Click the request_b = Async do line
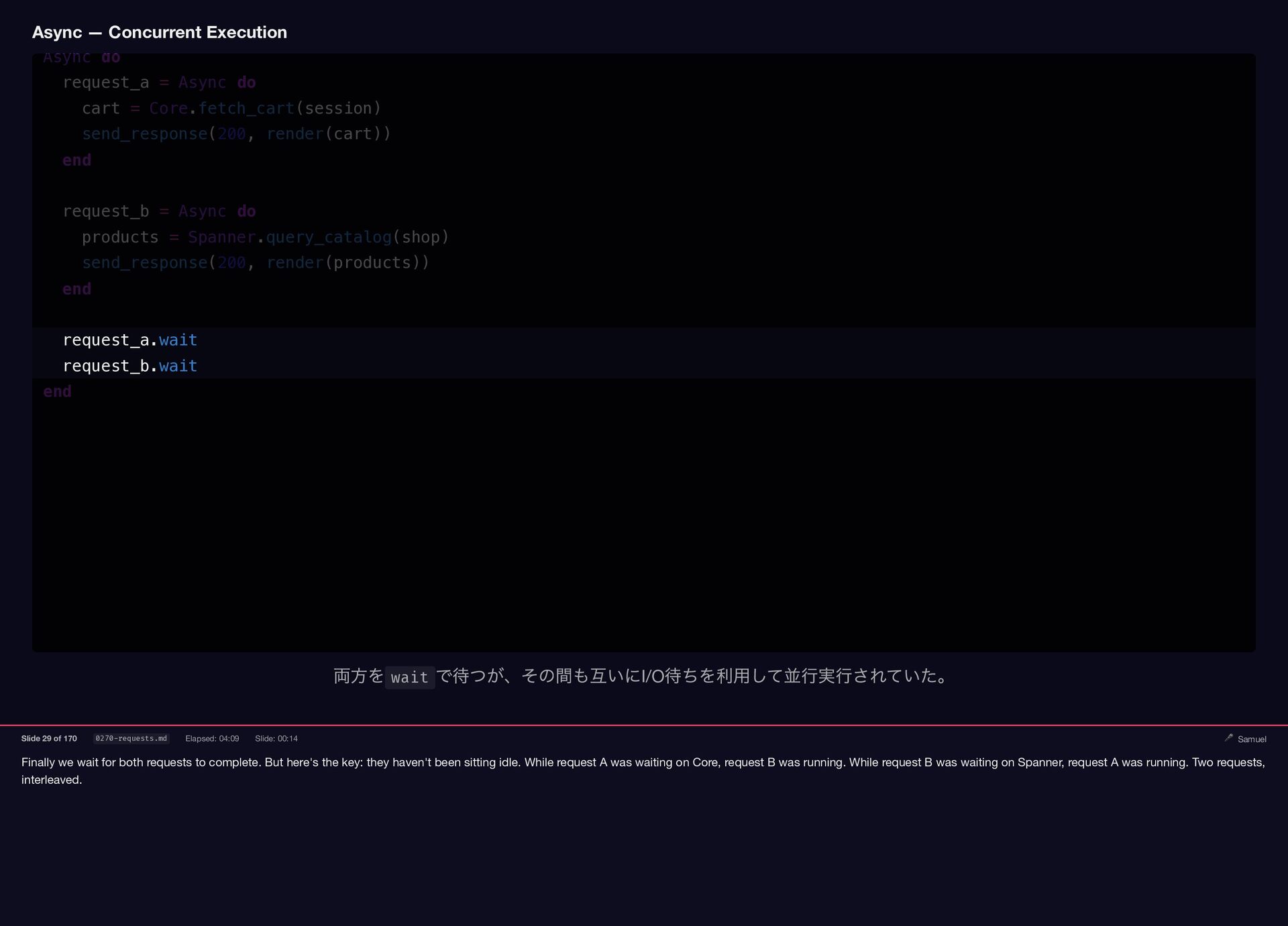1288x926 pixels. pyautogui.click(x=159, y=211)
